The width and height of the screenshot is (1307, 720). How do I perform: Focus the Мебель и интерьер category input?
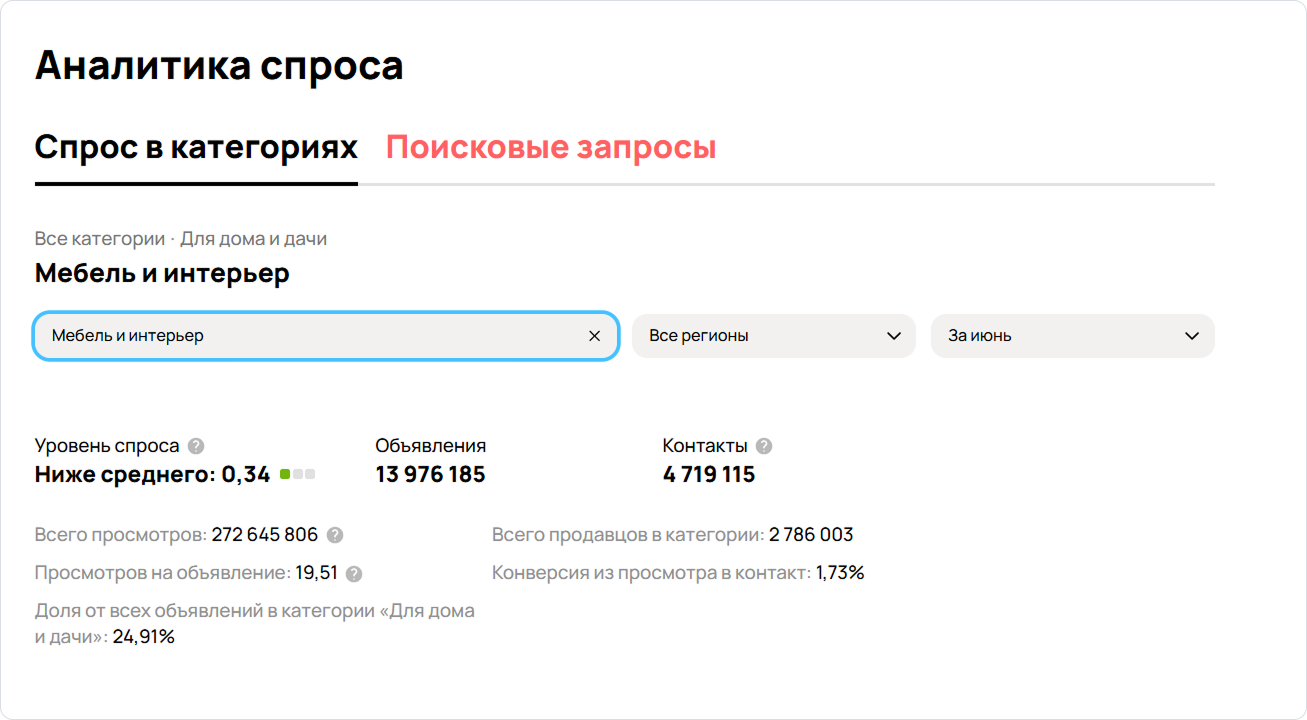coord(300,336)
